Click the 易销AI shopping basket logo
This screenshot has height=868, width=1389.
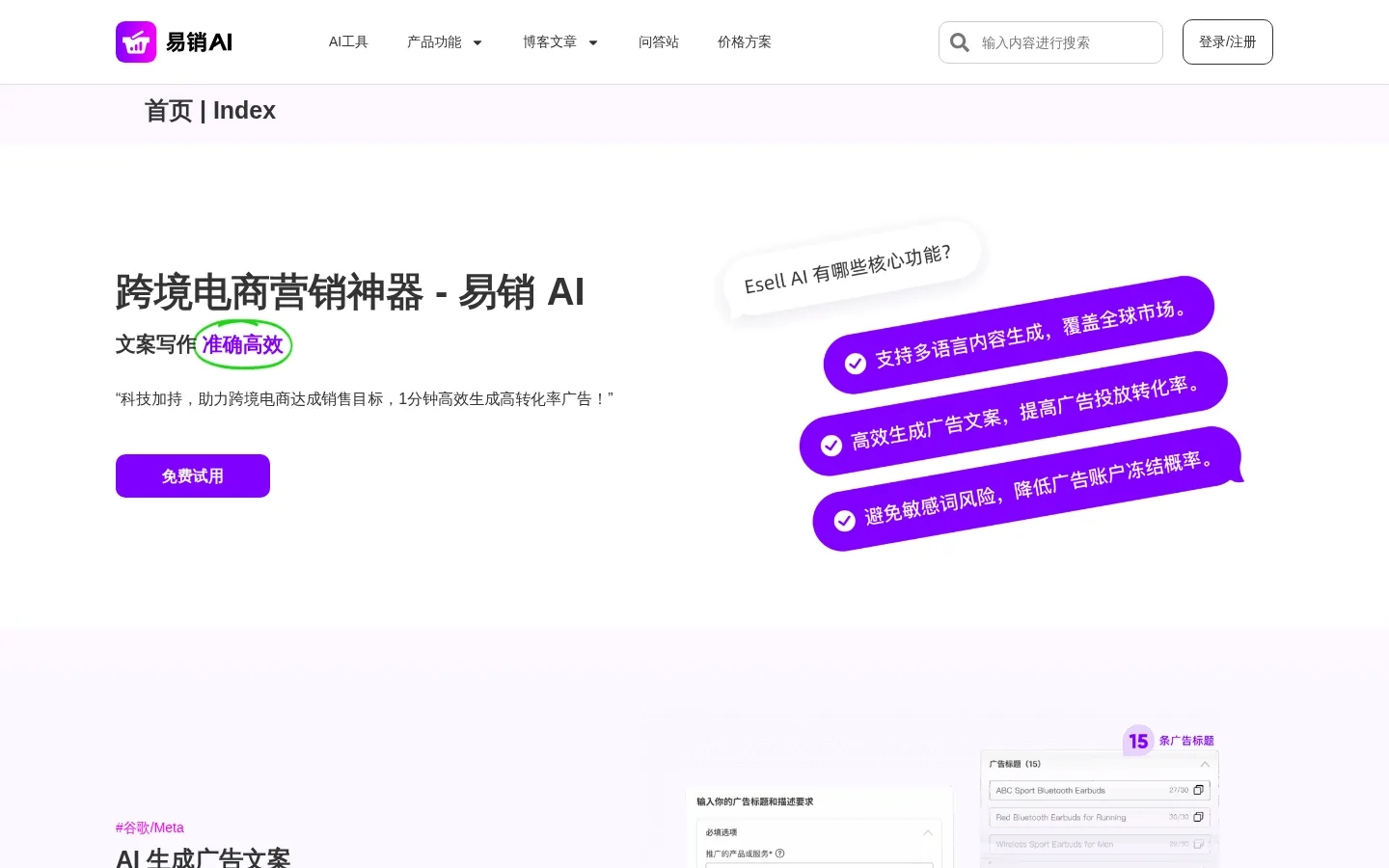click(x=174, y=41)
